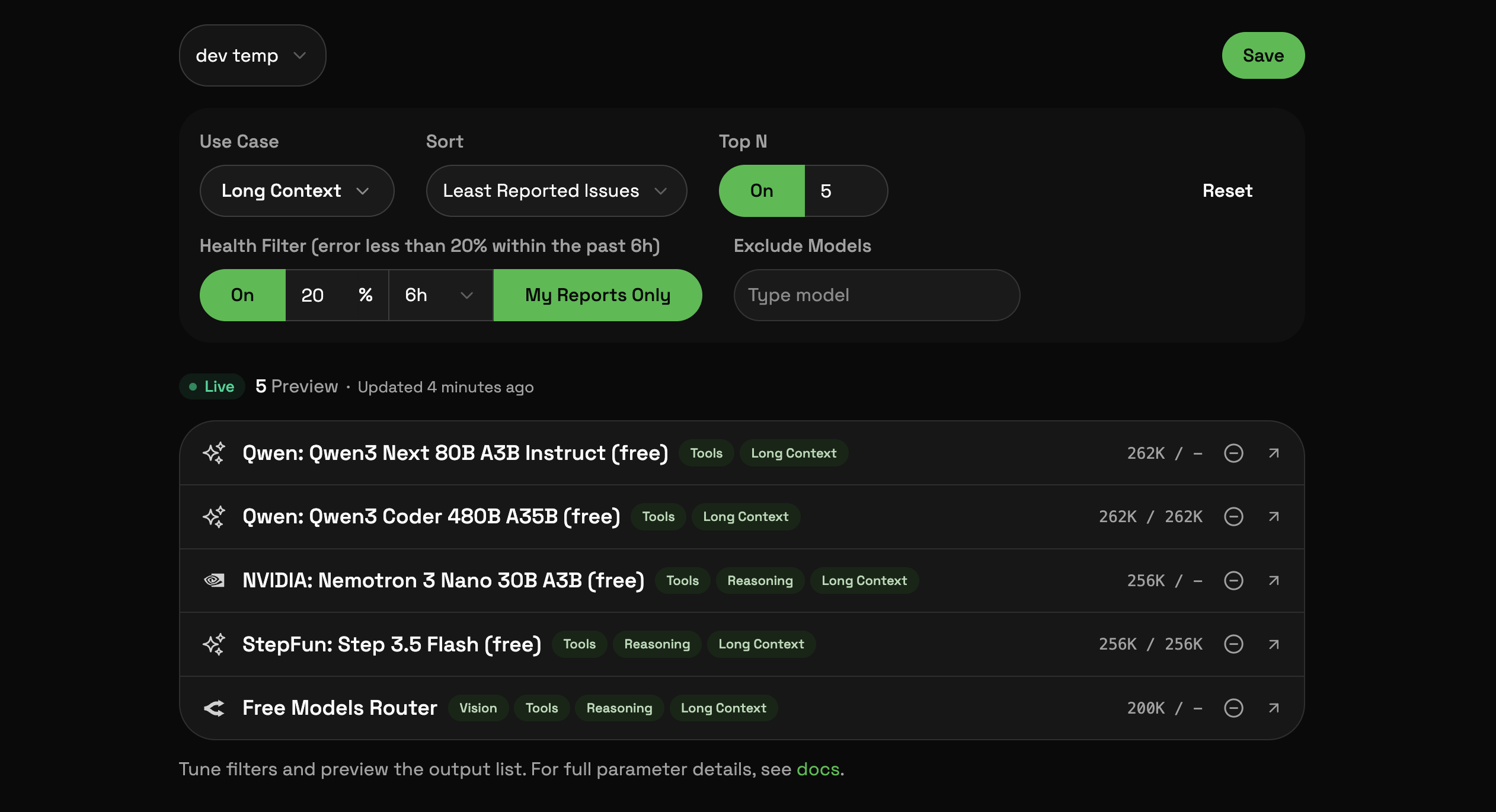
Task: Toggle the Top N switch off
Action: tap(761, 191)
